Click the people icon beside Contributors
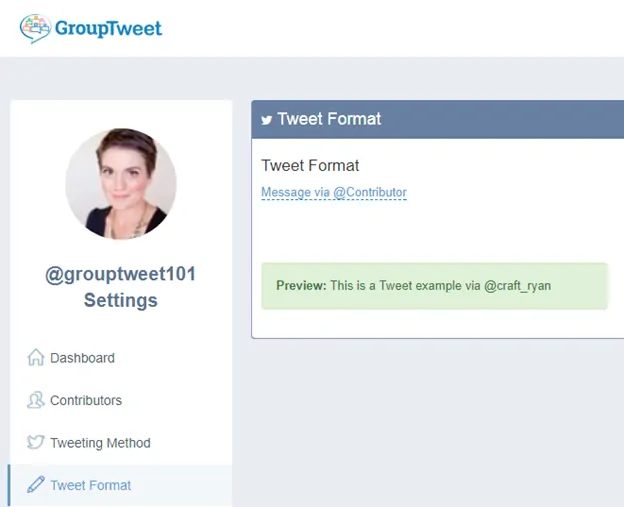Viewport: 624px width, 507px height. [x=36, y=400]
